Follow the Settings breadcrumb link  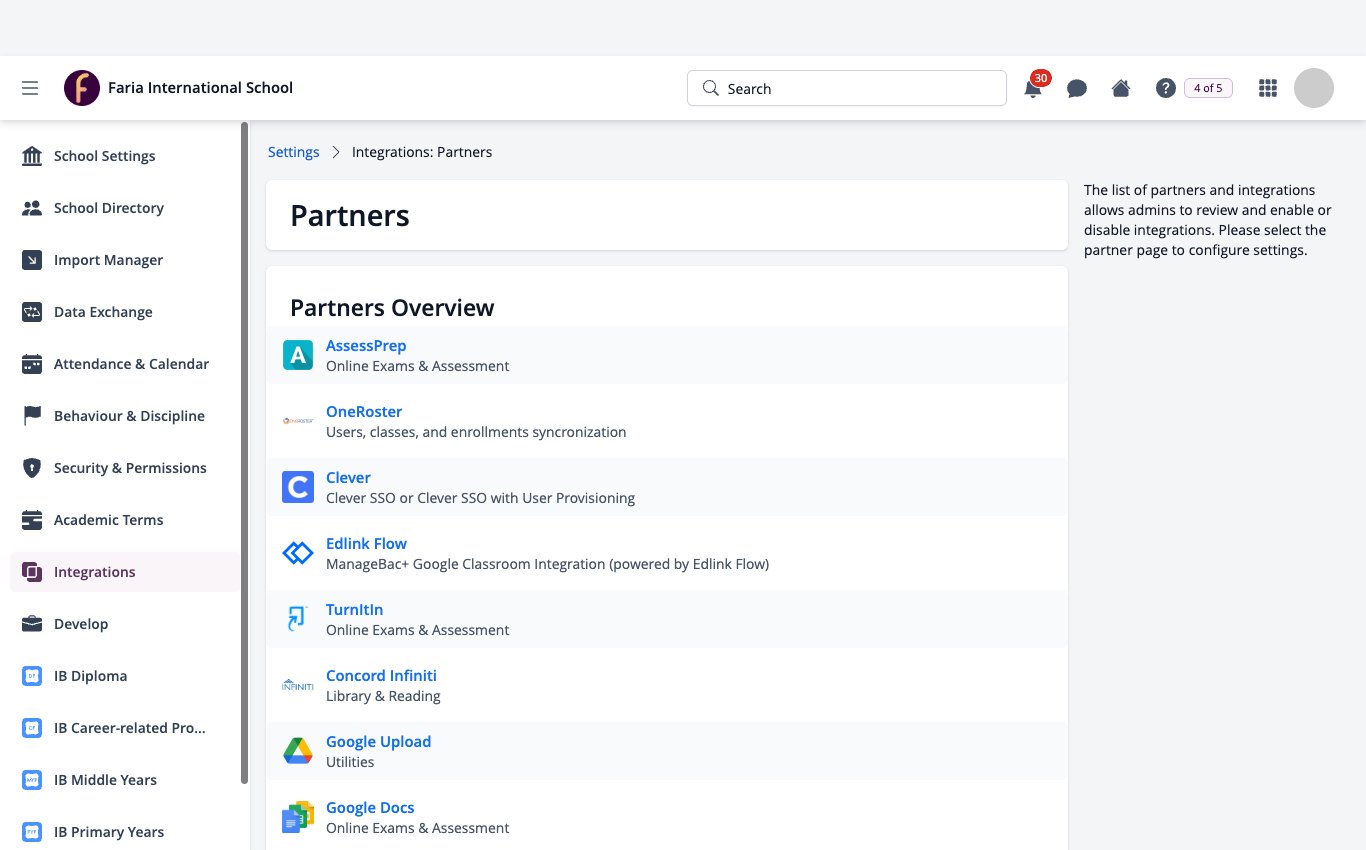[294, 152]
